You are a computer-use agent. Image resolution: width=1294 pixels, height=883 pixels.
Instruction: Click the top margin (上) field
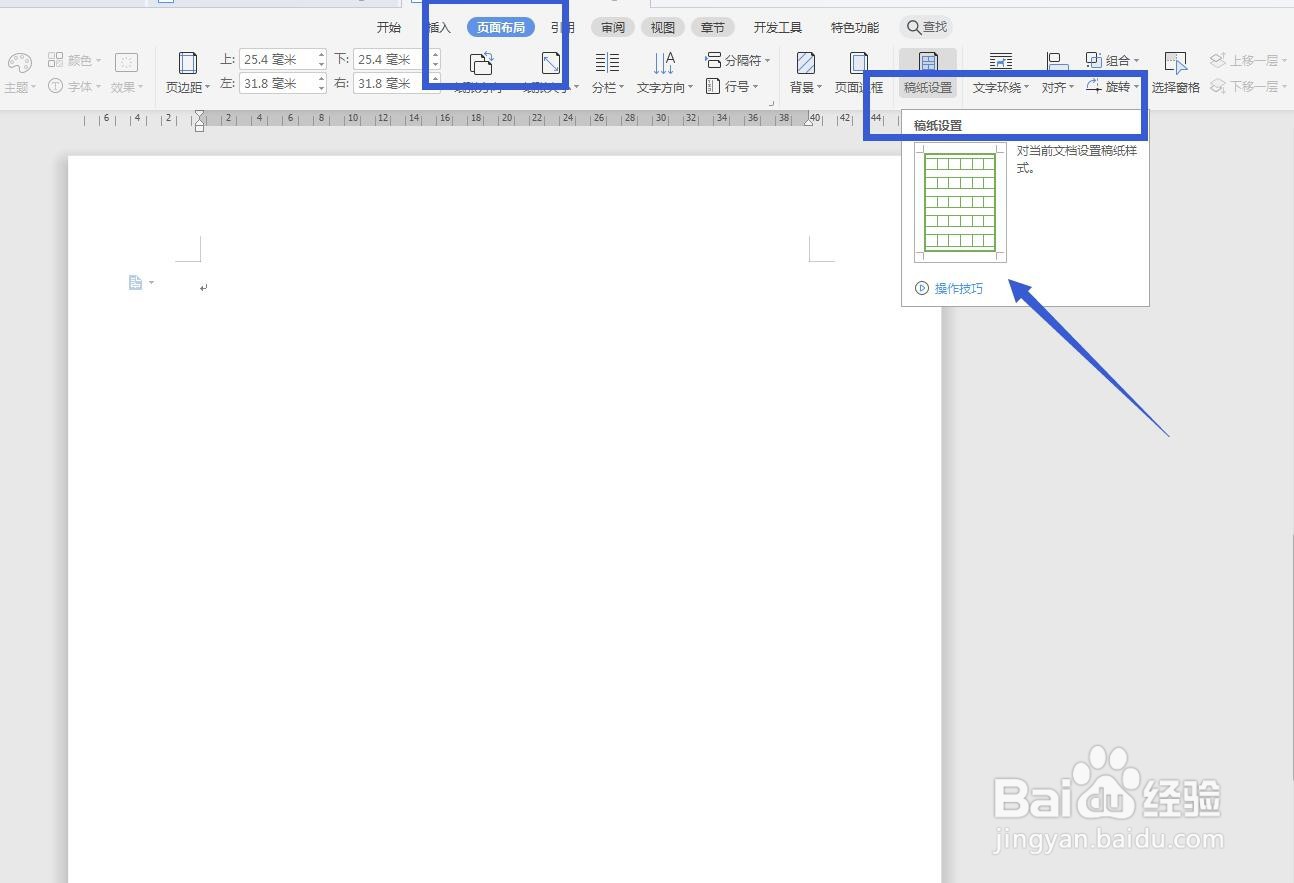pos(283,60)
